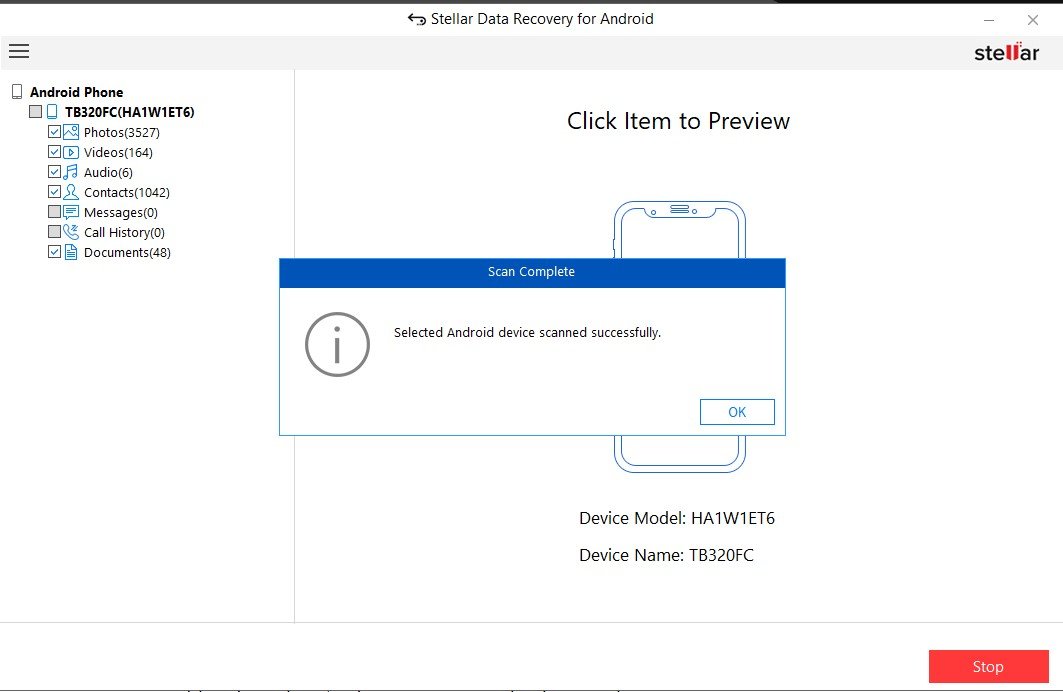Click the 'Device Model: HA1W1ET6' text

677,518
